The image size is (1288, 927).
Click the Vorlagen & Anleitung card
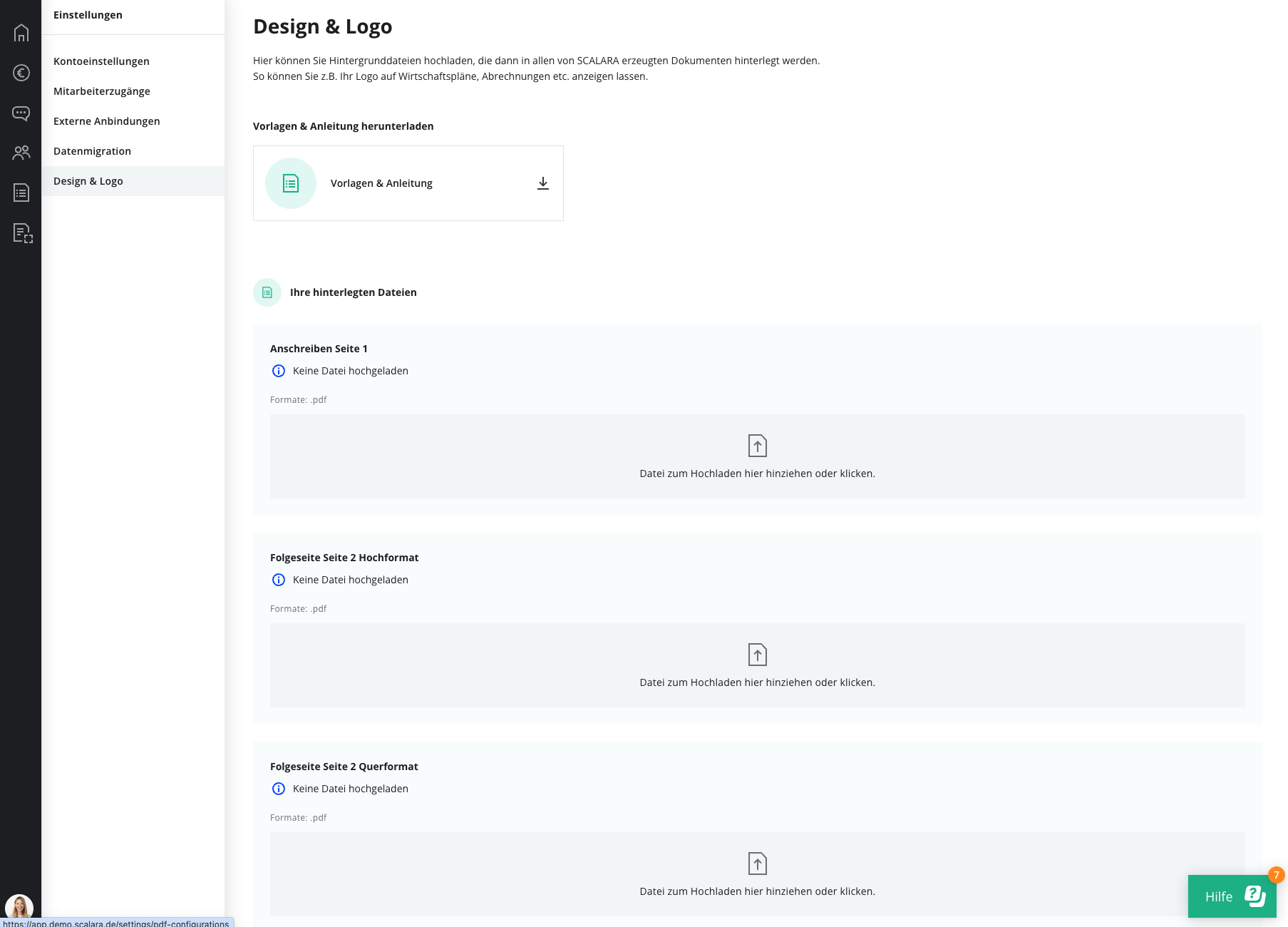tap(408, 183)
